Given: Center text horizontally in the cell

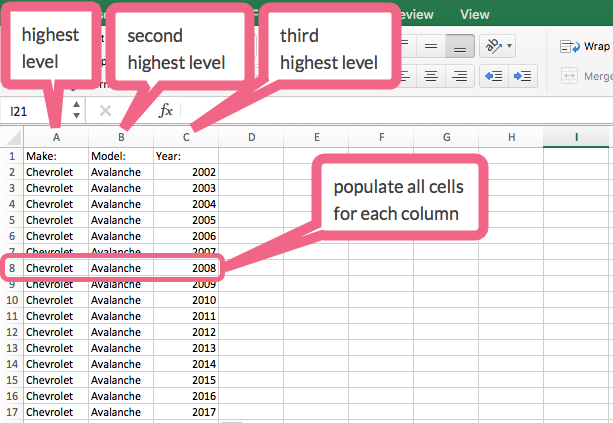Looking at the screenshot, I should tap(431, 76).
